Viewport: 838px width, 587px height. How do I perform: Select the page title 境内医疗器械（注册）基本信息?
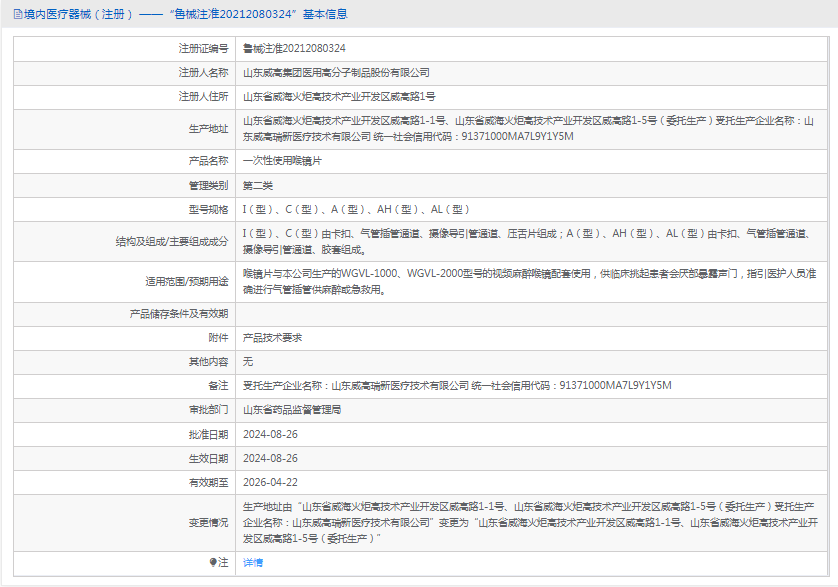[x=185, y=14]
